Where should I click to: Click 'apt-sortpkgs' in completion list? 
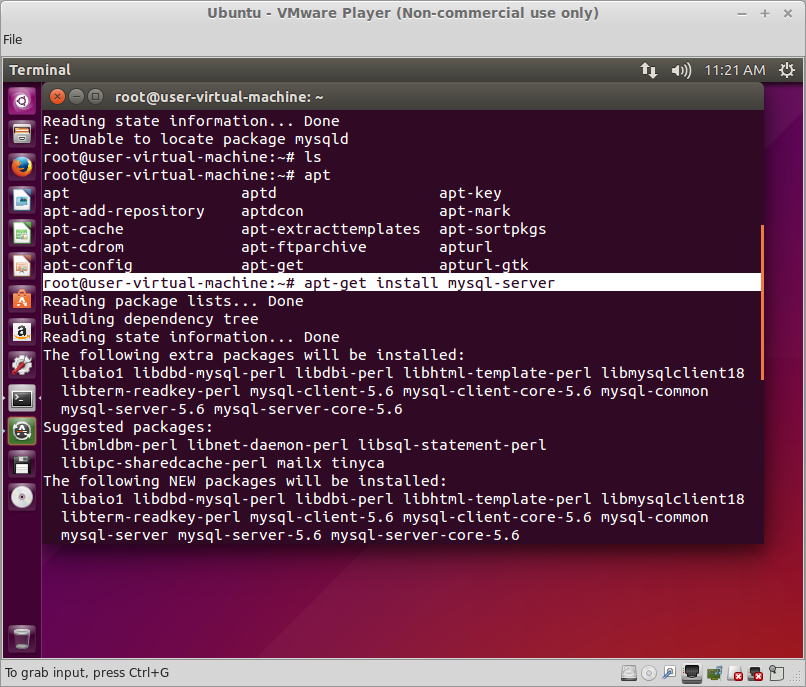[492, 229]
